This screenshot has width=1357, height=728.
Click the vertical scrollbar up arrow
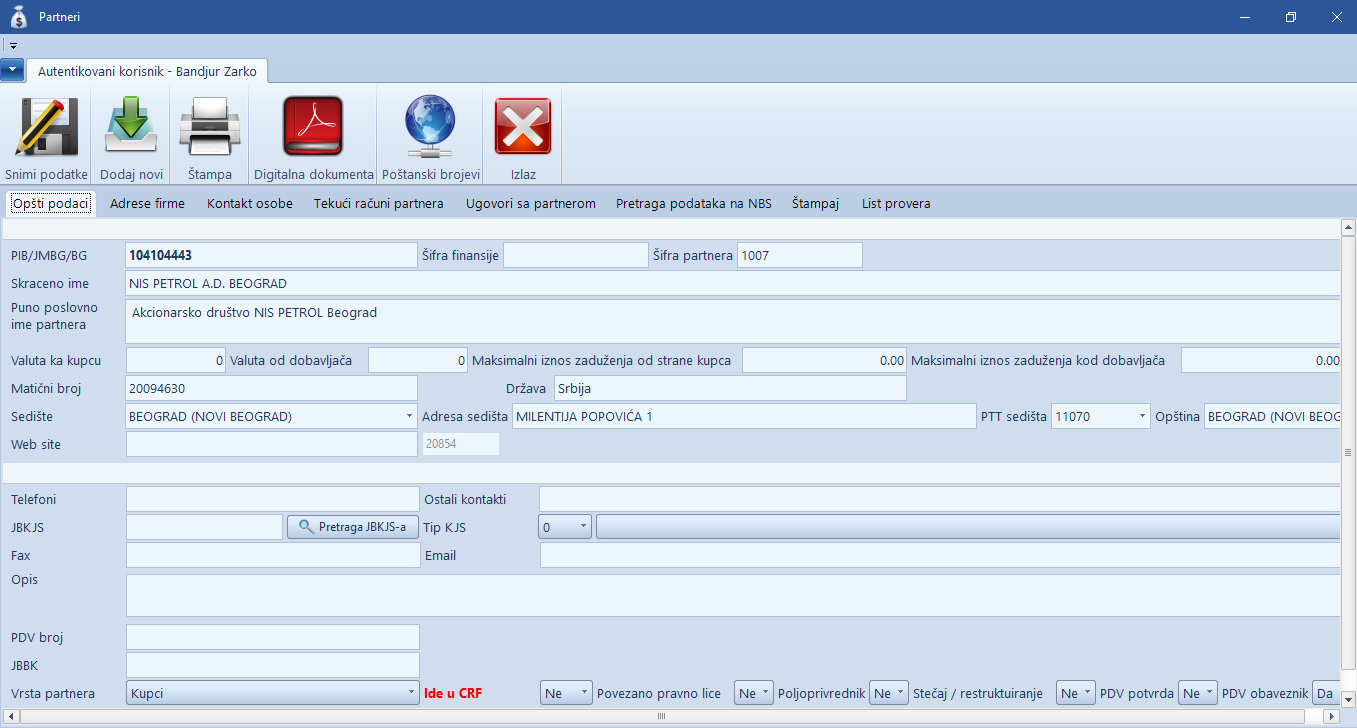[x=1348, y=229]
